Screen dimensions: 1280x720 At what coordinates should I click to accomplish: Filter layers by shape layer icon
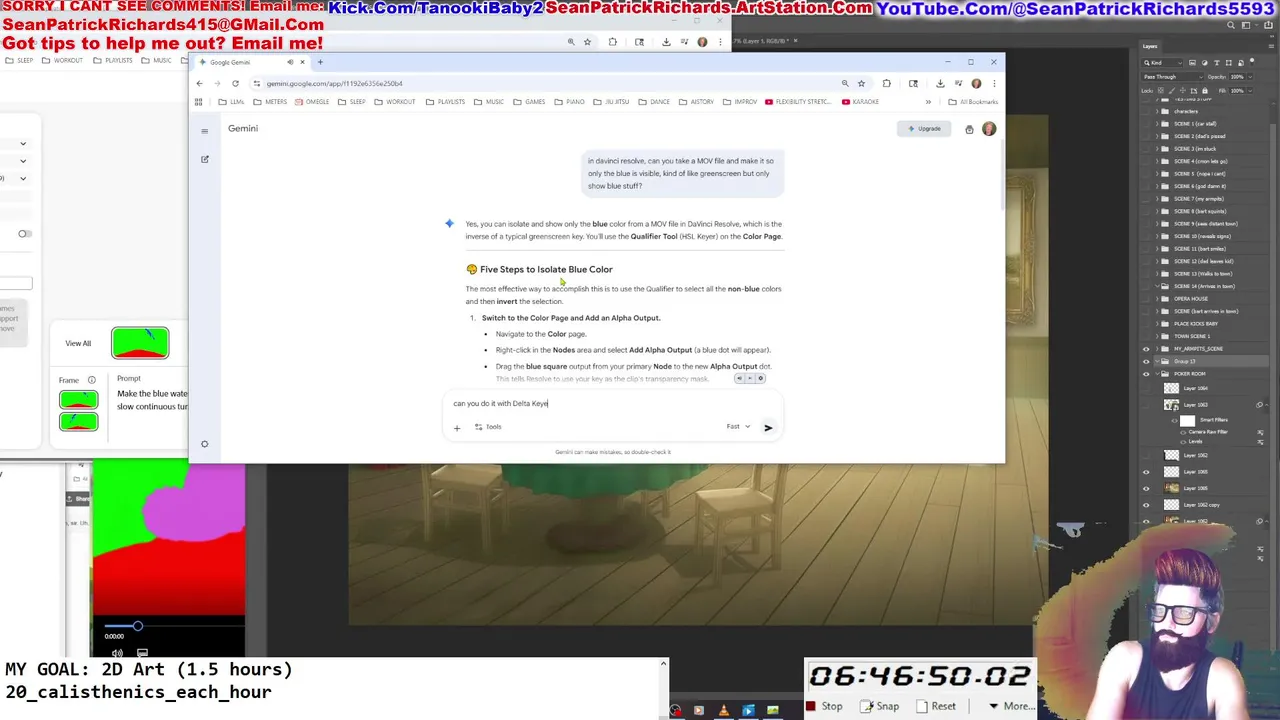(x=1229, y=63)
